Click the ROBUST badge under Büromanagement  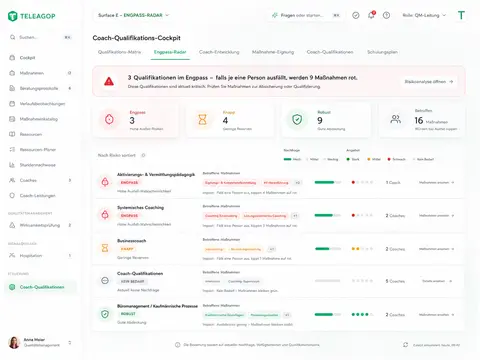(128, 314)
